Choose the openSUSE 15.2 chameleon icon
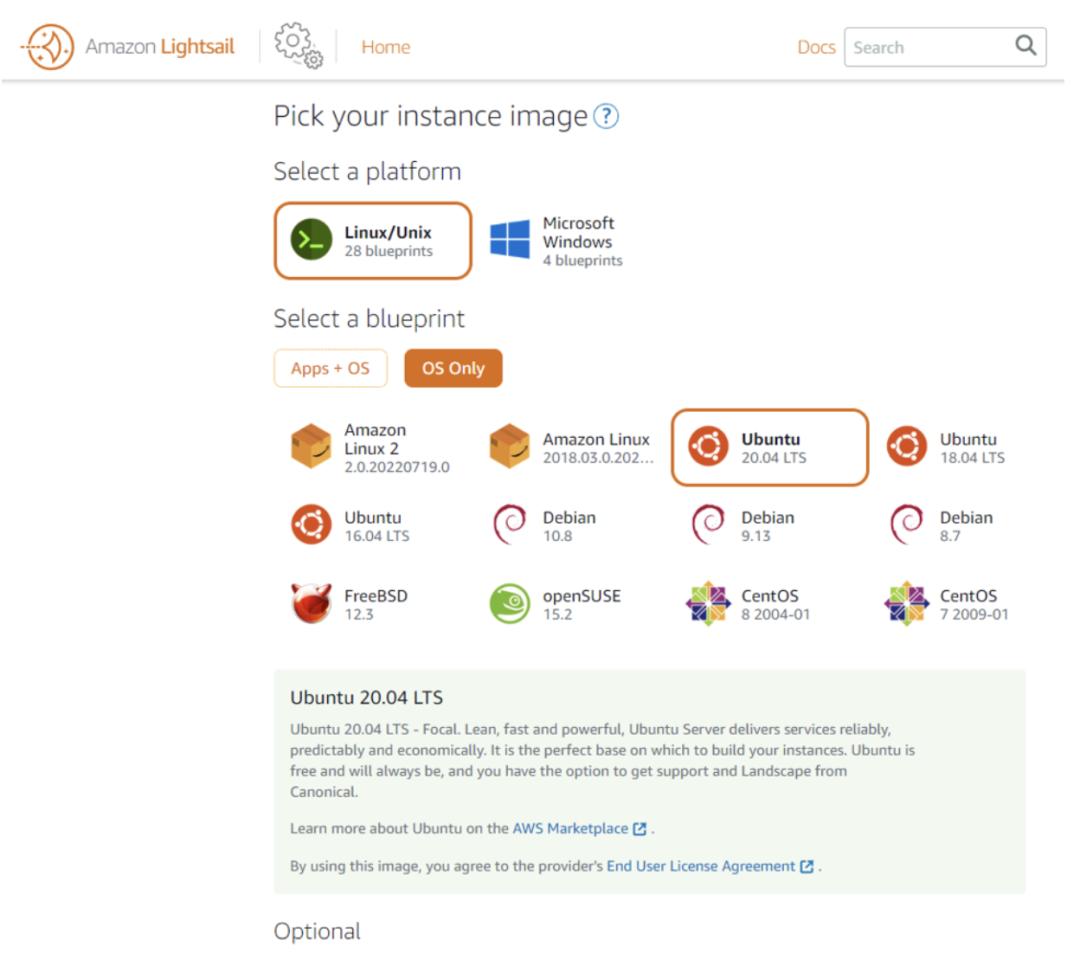The image size is (1080, 959). point(510,604)
